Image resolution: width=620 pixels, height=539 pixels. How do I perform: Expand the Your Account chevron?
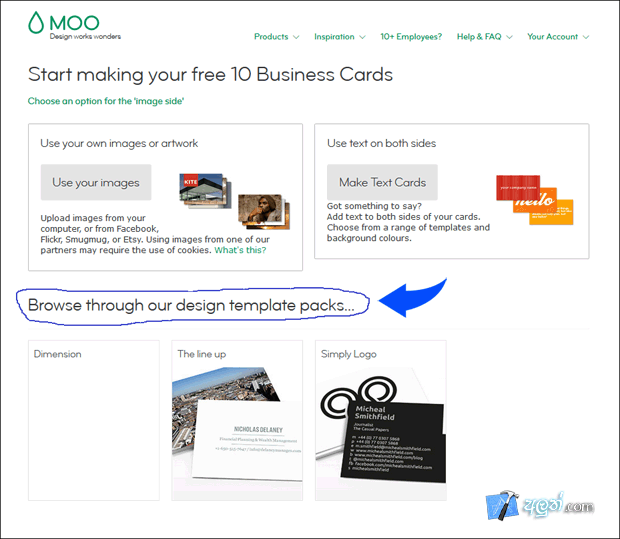[x=586, y=37]
